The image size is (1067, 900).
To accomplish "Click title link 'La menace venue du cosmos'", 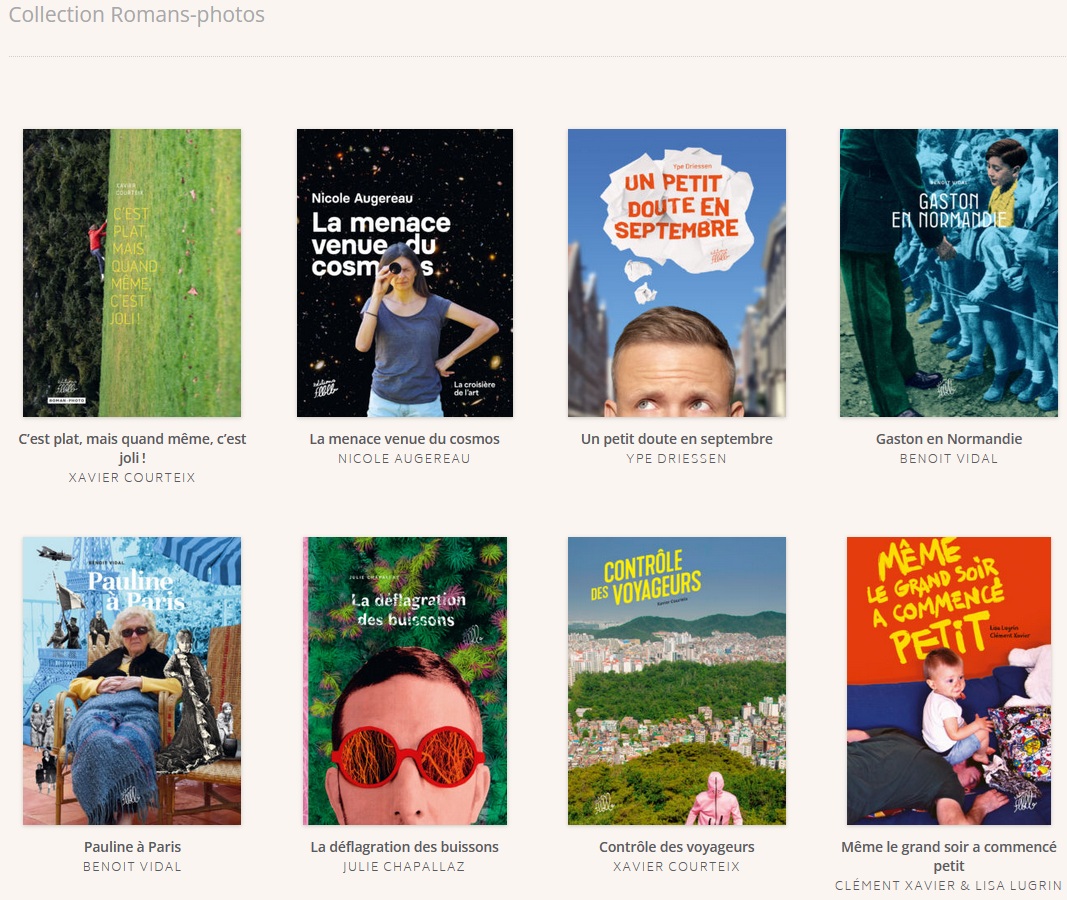I will click(404, 439).
